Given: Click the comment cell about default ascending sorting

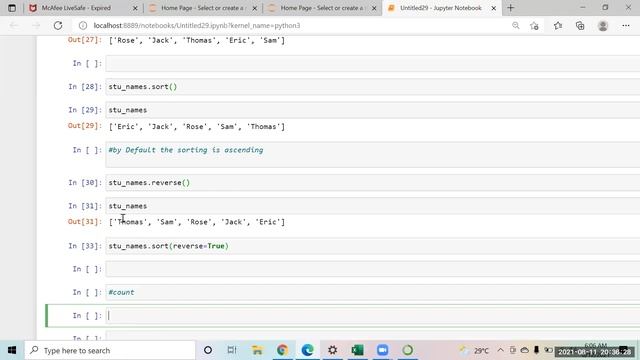Looking at the screenshot, I should point(373,155).
